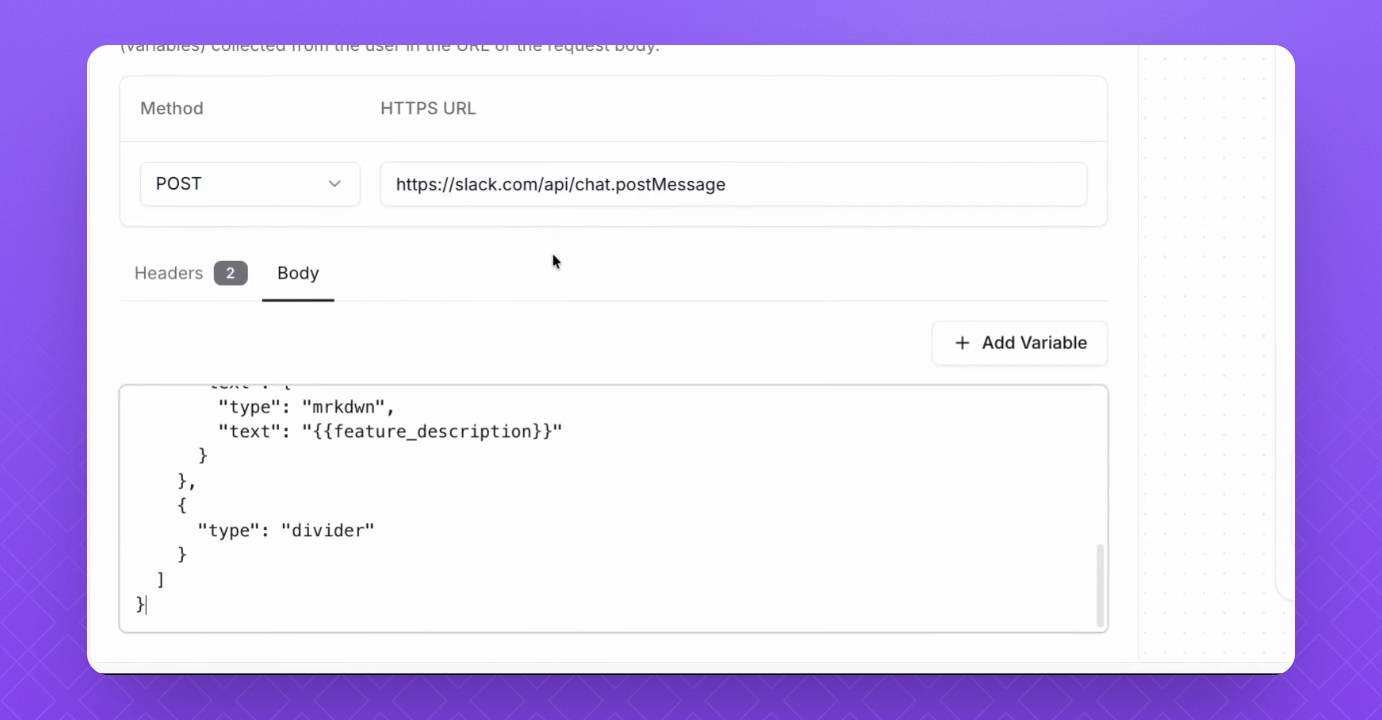Screen dimensions: 1382x720
Task: Open the POST method dropdown
Action: pos(249,185)
